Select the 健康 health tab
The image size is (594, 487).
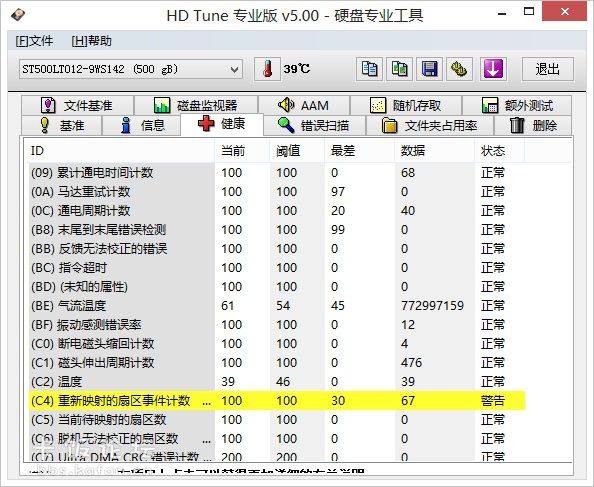pos(222,124)
